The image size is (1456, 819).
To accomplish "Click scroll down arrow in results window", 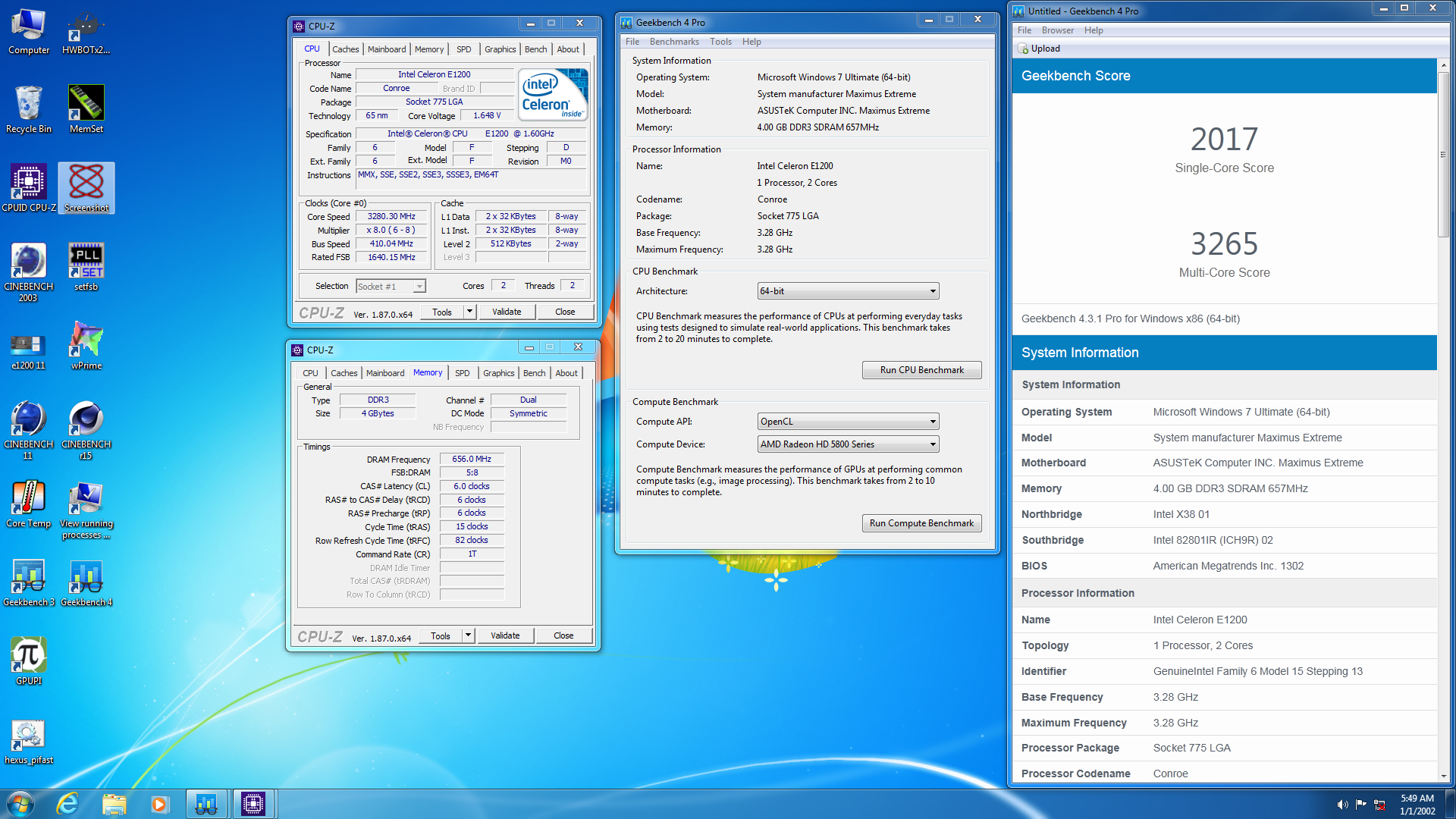I will pos(1443,777).
